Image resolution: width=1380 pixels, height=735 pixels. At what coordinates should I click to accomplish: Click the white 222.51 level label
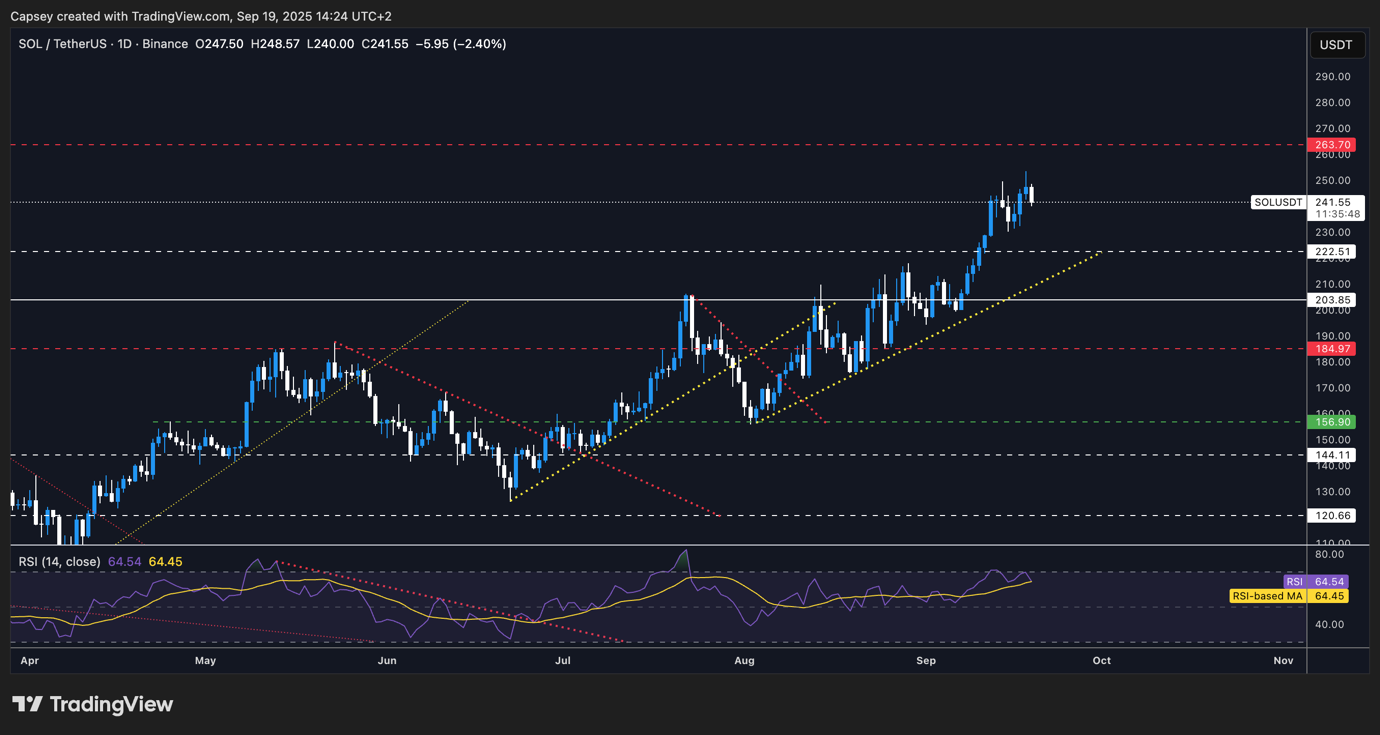[1331, 252]
